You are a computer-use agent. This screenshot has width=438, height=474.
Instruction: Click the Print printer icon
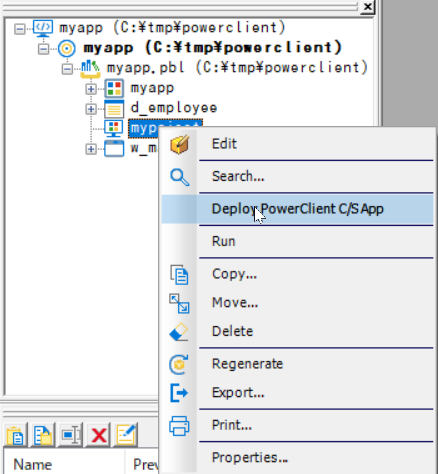[x=179, y=426]
